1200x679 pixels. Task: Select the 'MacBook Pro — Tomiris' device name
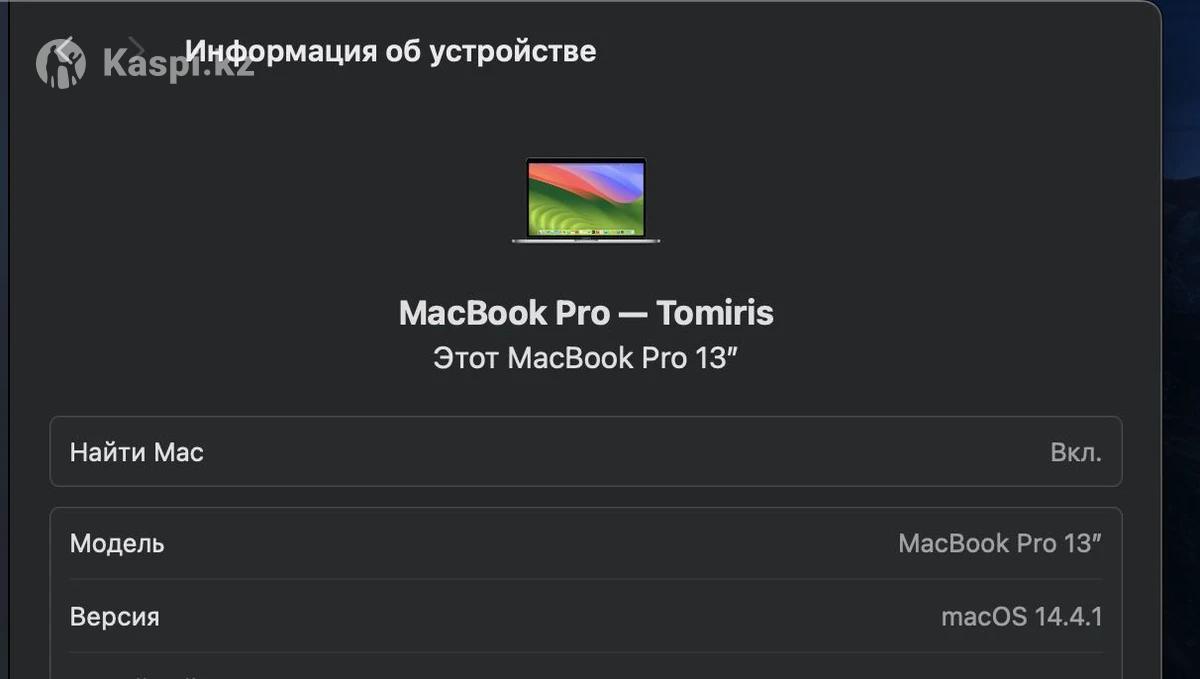[x=586, y=313]
